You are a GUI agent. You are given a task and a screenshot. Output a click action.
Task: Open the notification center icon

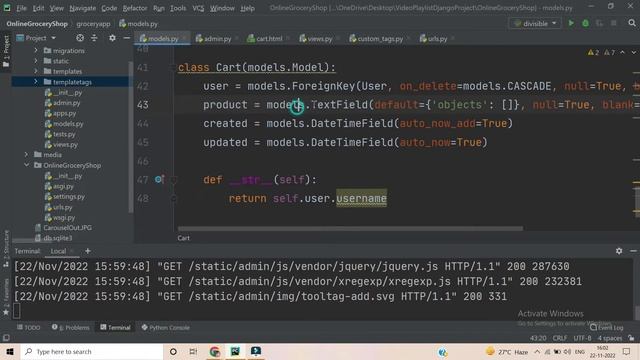[x=627, y=351]
